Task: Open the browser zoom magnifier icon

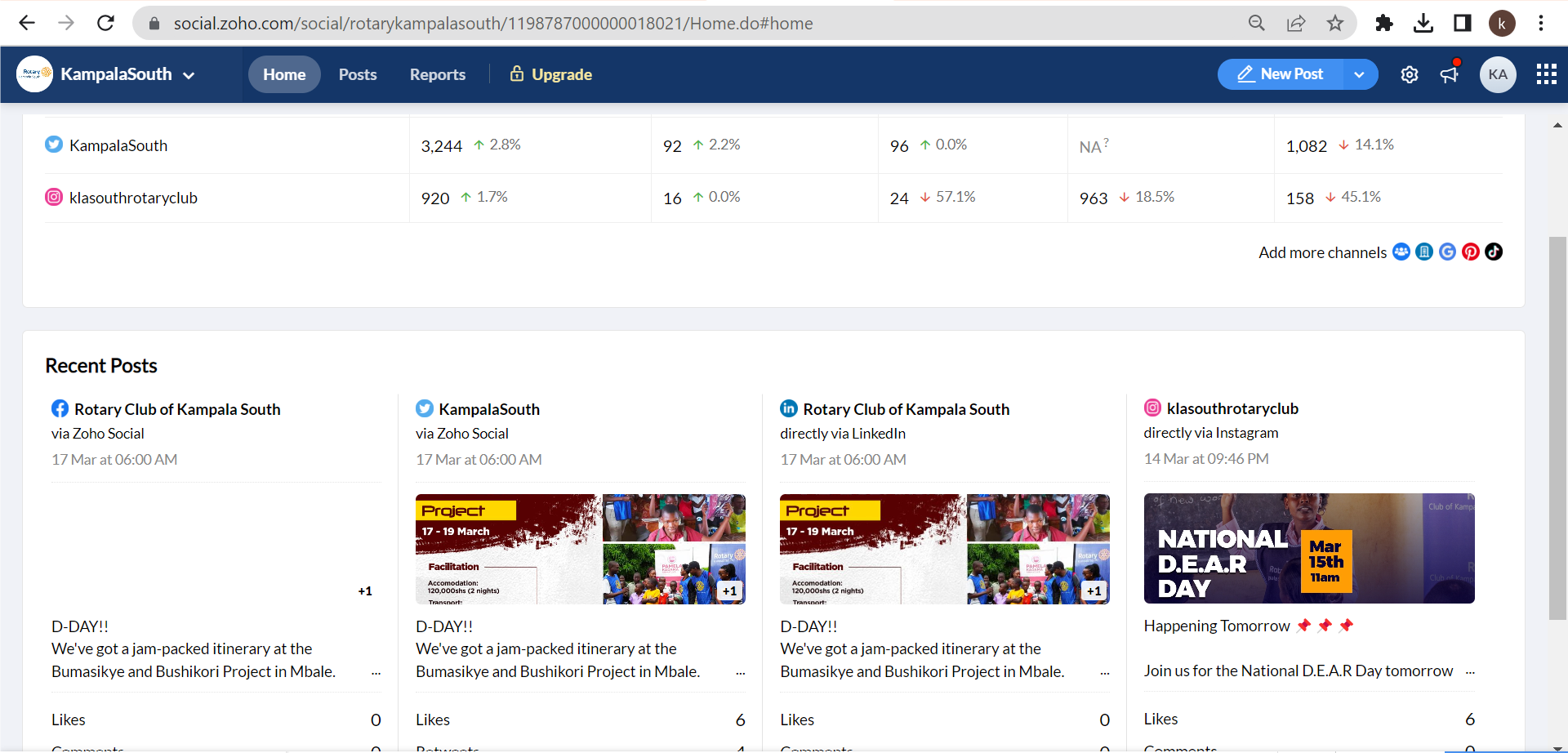Action: pos(1257,23)
